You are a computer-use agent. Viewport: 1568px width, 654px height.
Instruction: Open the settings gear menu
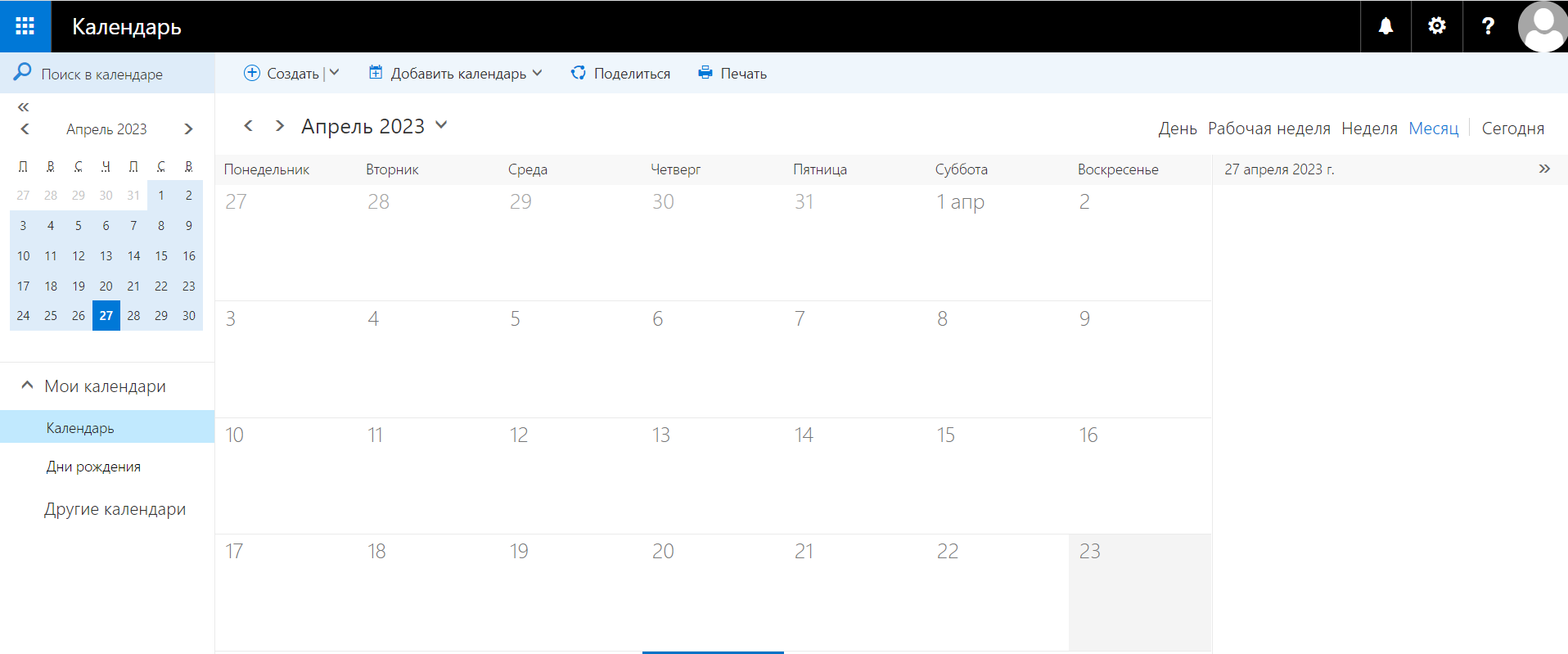1436,26
